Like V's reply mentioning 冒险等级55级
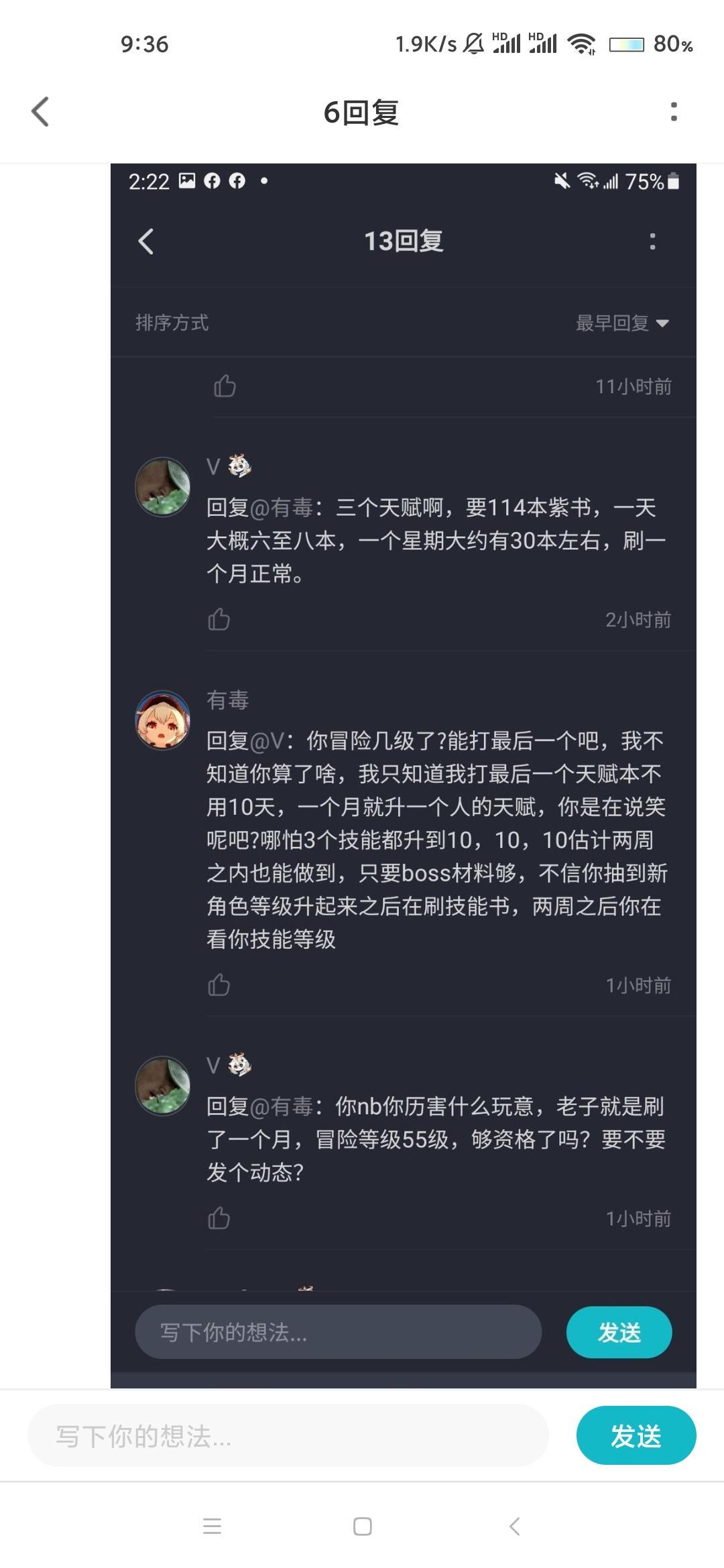Screen dimensions: 724x1568 (219, 1218)
